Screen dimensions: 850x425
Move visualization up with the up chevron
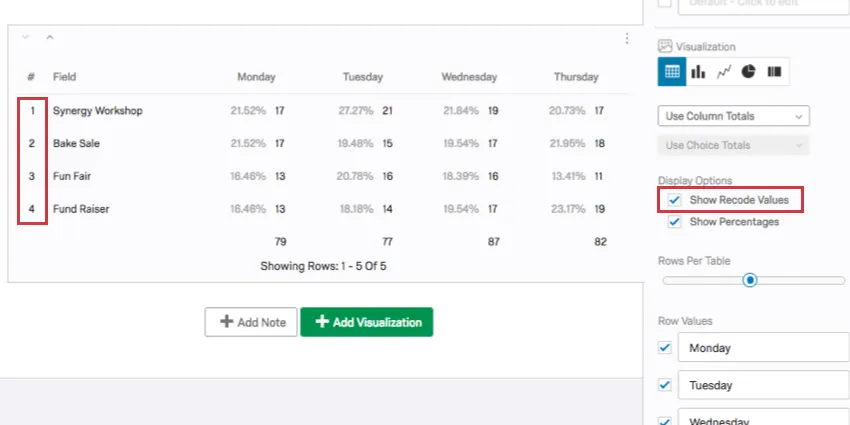(x=49, y=38)
